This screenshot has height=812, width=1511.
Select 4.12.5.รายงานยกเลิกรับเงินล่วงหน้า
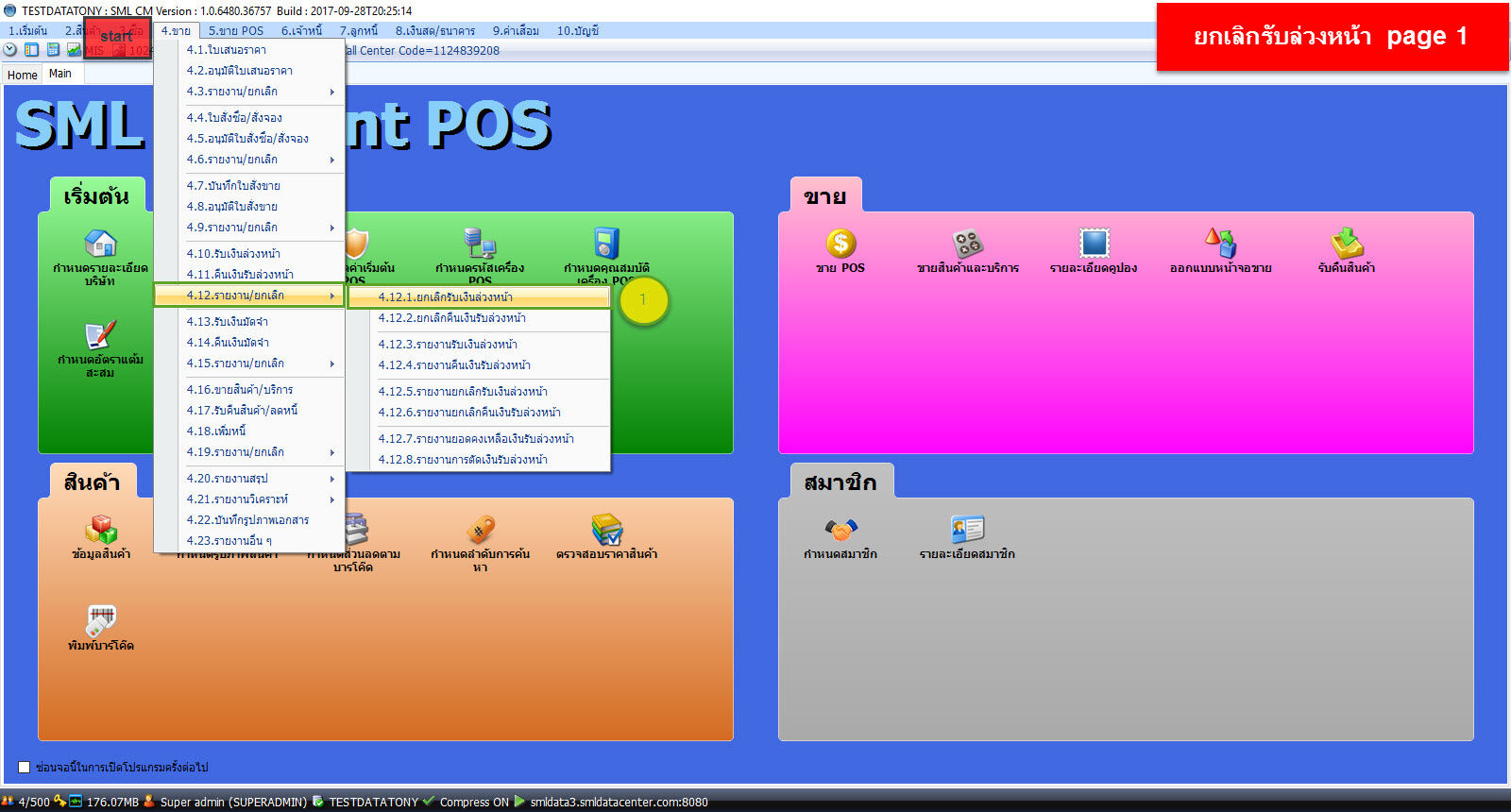coord(479,392)
